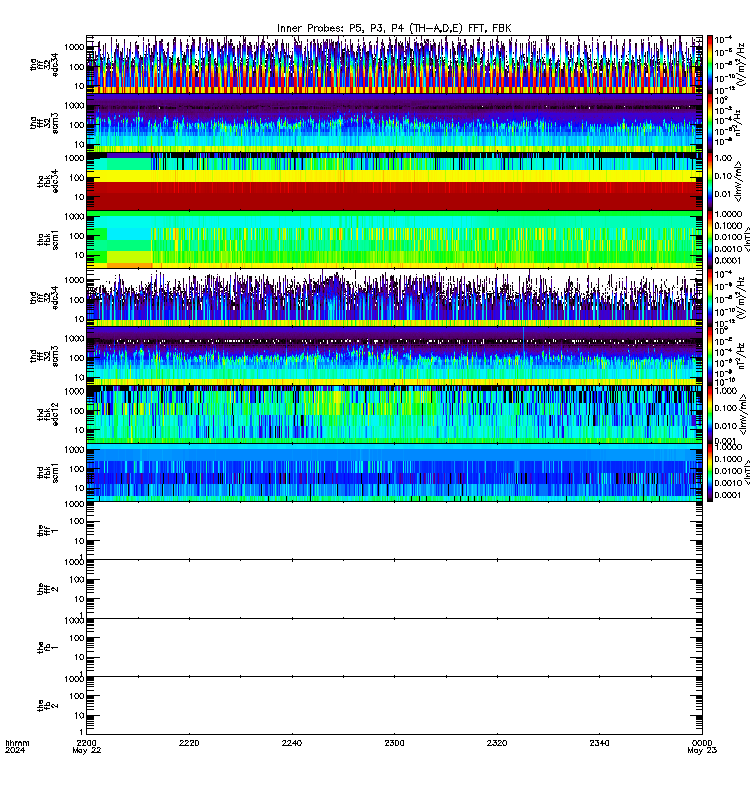This screenshot has width=750, height=800.
Task: Click the '0.0001' value on thd fbk scm1 color scale
Action: coord(728,495)
